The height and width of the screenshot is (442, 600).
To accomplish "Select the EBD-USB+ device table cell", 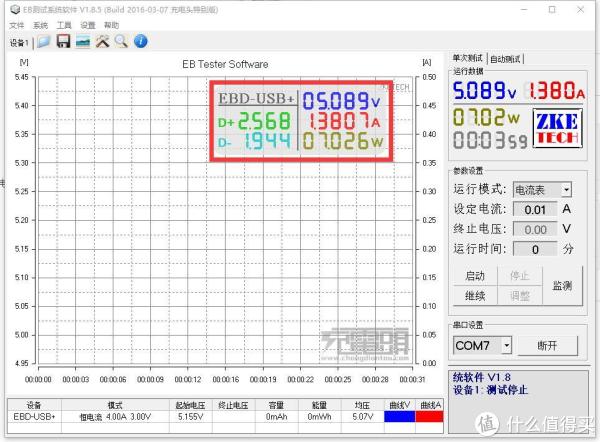I will tap(34, 416).
